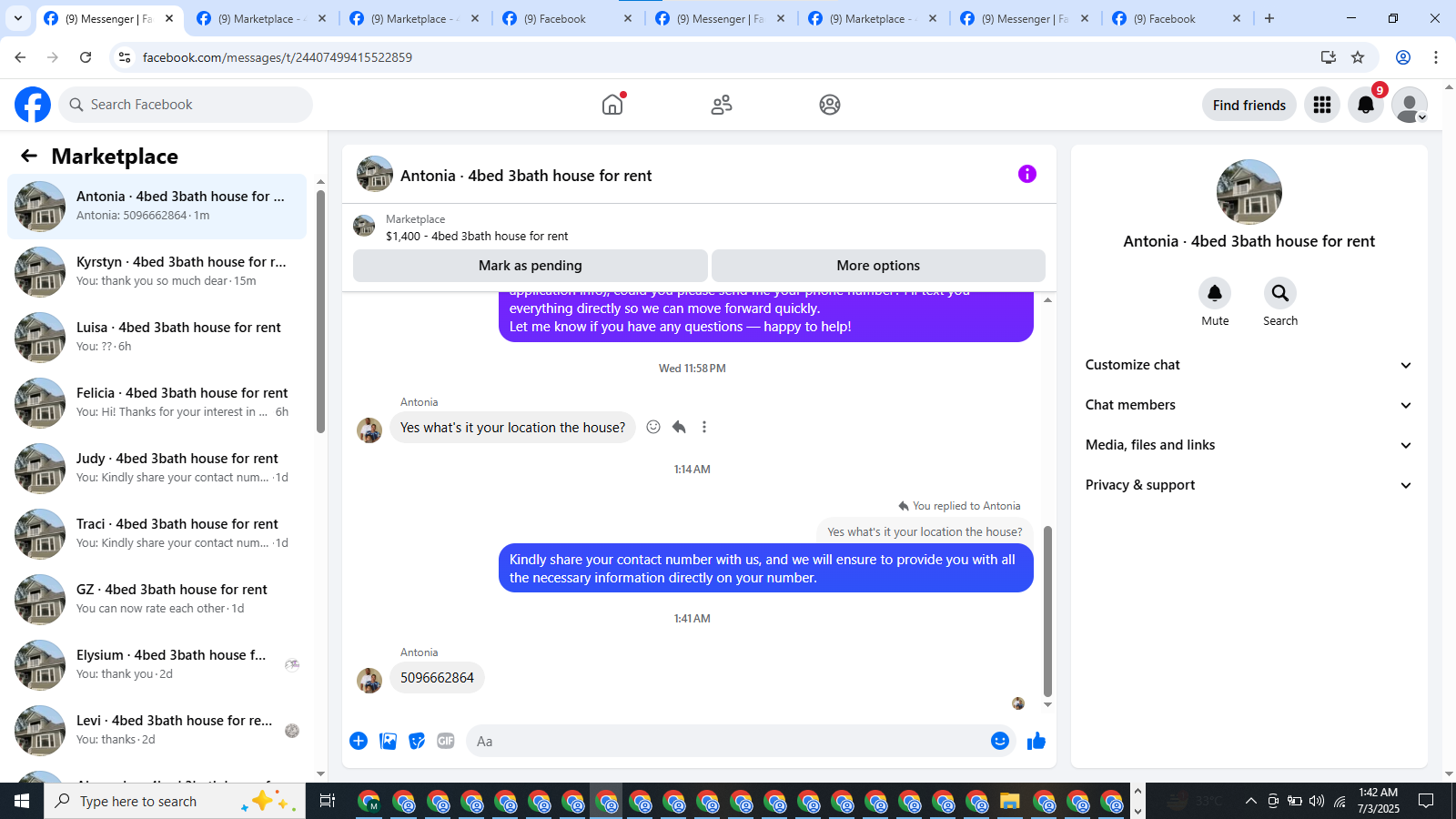
Task: Attach a photo with image icon
Action: [x=389, y=741]
